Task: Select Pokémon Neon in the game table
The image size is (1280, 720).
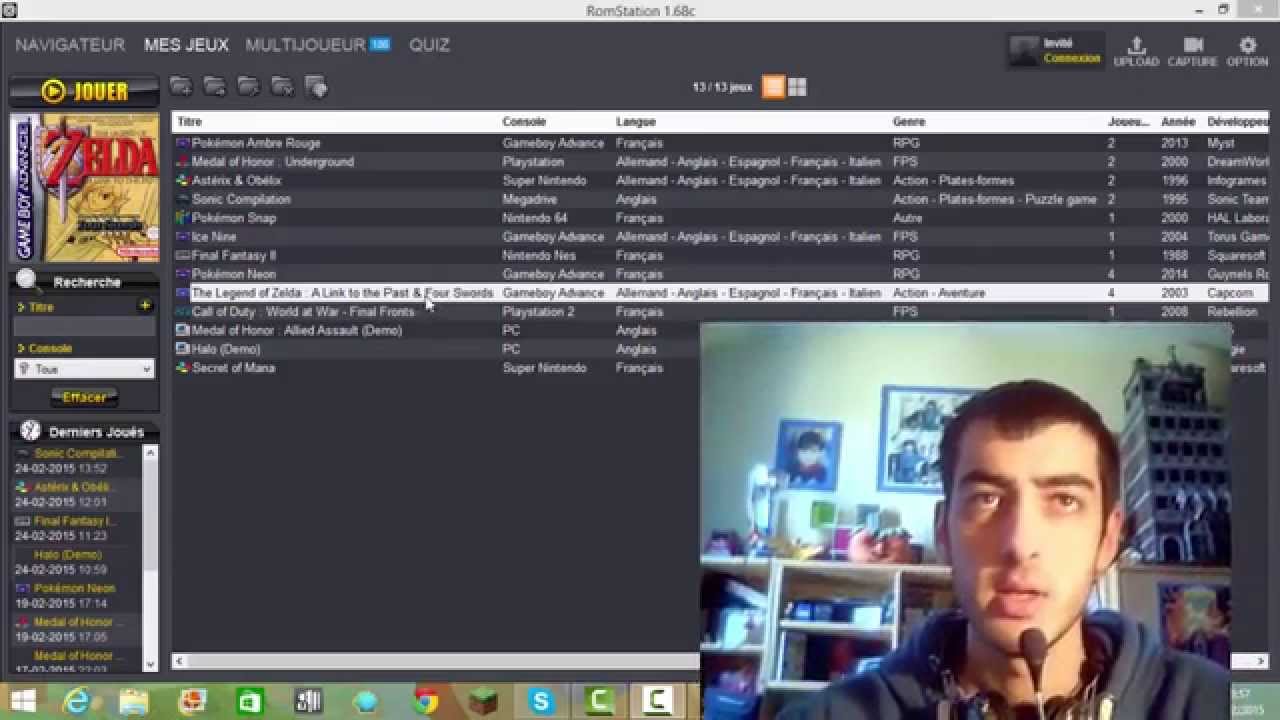Action: pos(720,274)
